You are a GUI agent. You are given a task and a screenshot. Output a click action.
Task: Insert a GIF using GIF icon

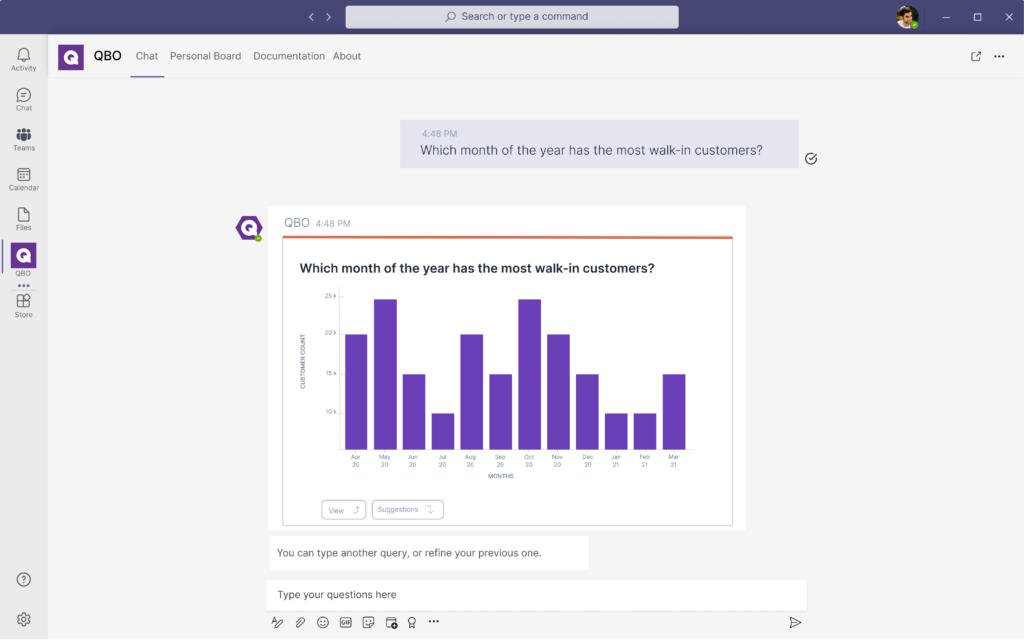[346, 622]
